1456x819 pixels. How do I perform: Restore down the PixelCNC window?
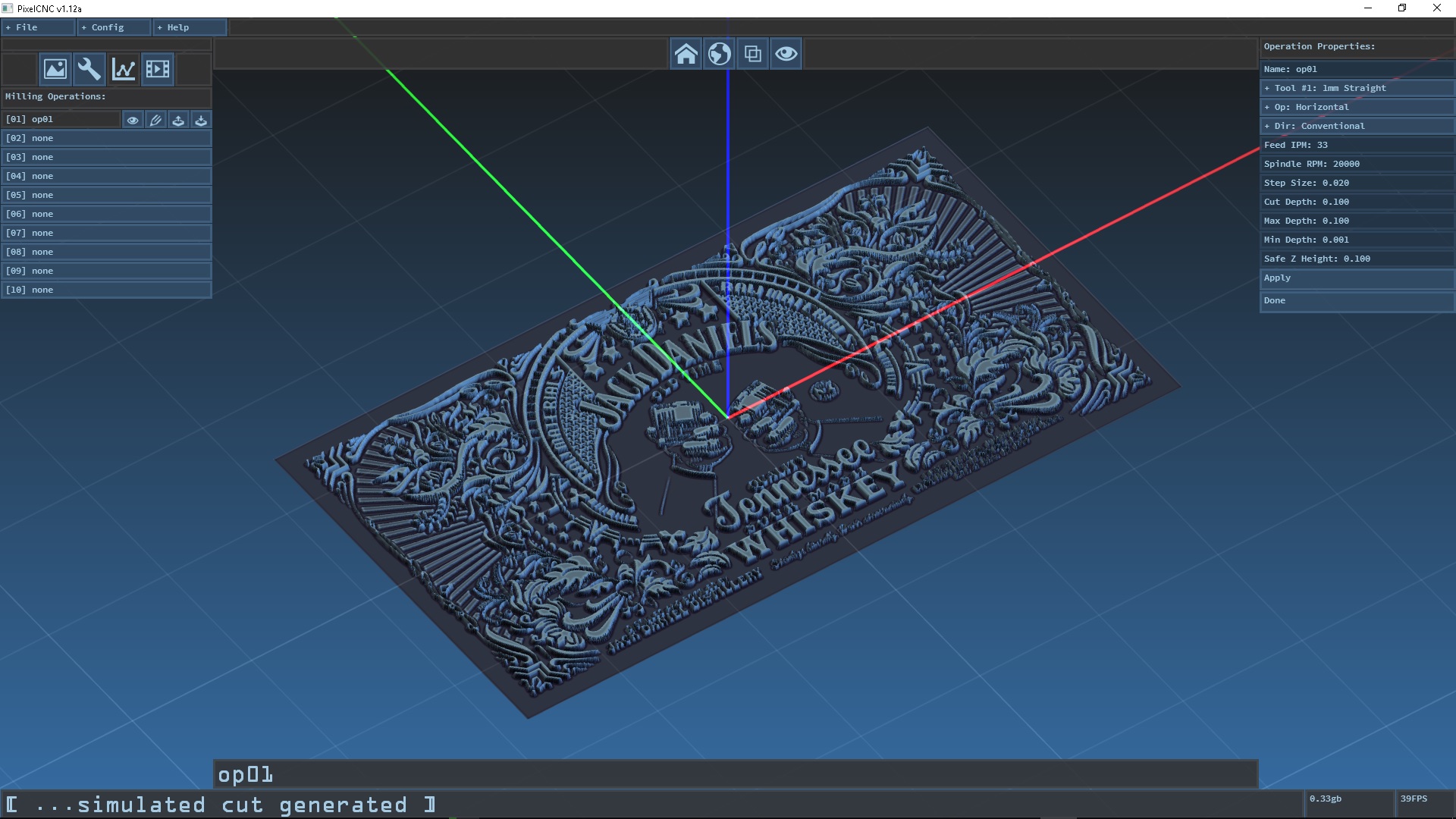(x=1402, y=8)
